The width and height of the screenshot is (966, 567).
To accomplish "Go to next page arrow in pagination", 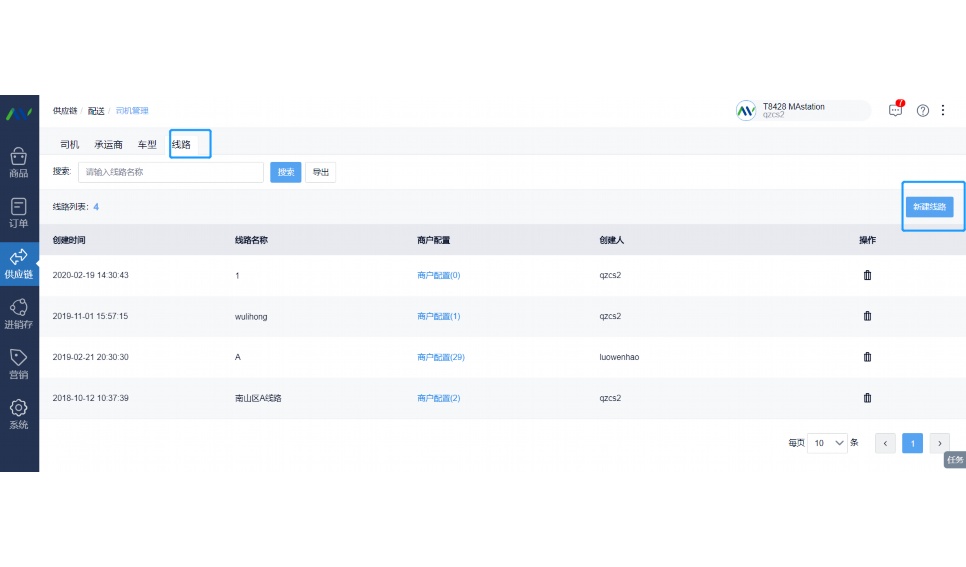I will click(x=939, y=443).
